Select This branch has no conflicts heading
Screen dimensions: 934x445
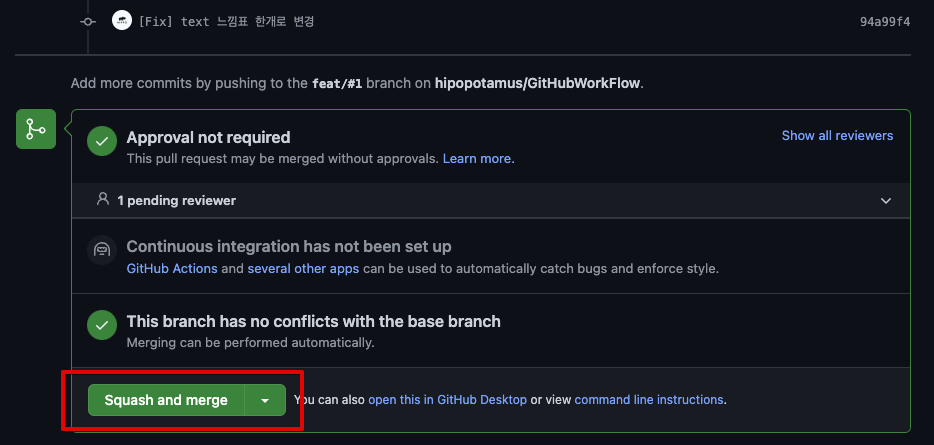(313, 322)
